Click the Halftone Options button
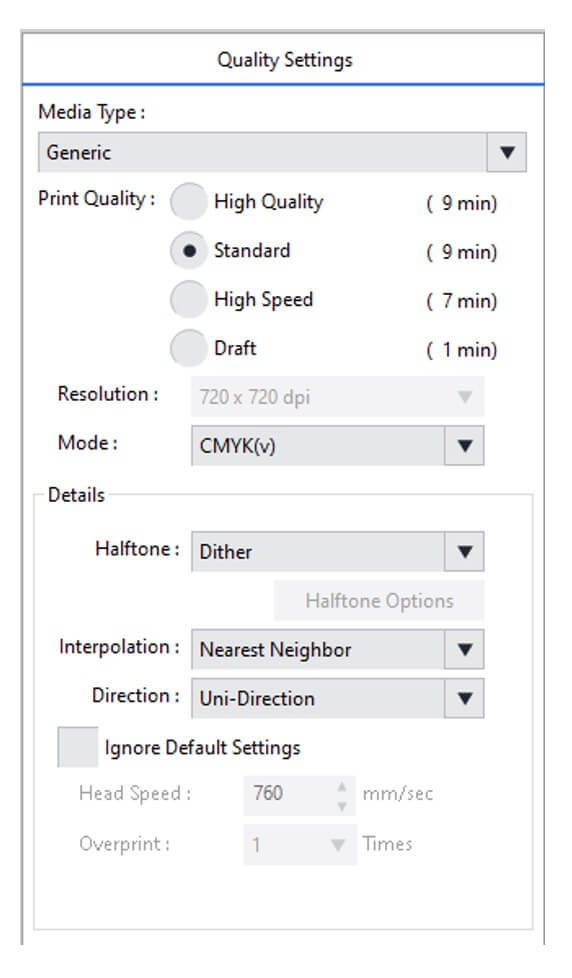572x978 pixels. click(x=379, y=601)
